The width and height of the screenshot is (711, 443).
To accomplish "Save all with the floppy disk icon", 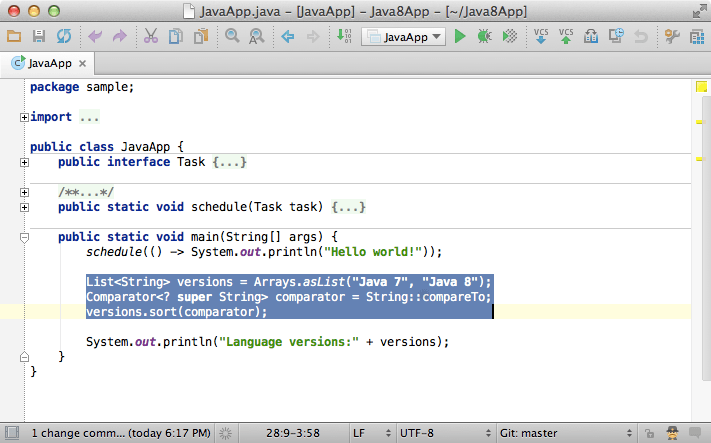I will (39, 36).
